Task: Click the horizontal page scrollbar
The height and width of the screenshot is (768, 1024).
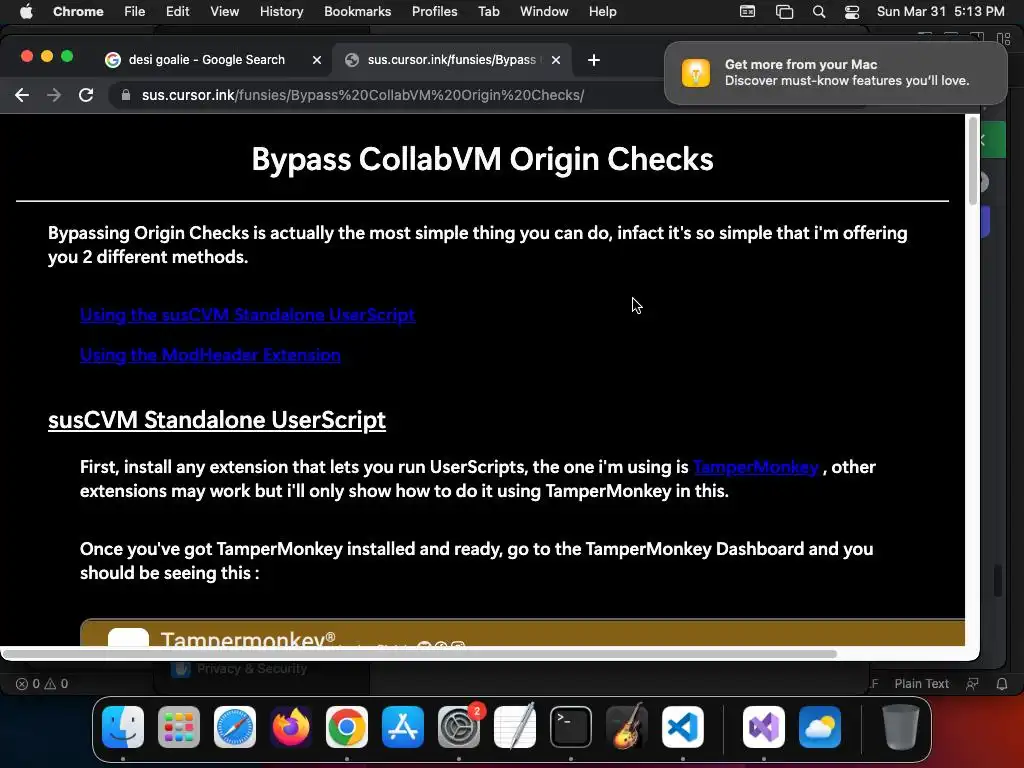Action: click(419, 654)
